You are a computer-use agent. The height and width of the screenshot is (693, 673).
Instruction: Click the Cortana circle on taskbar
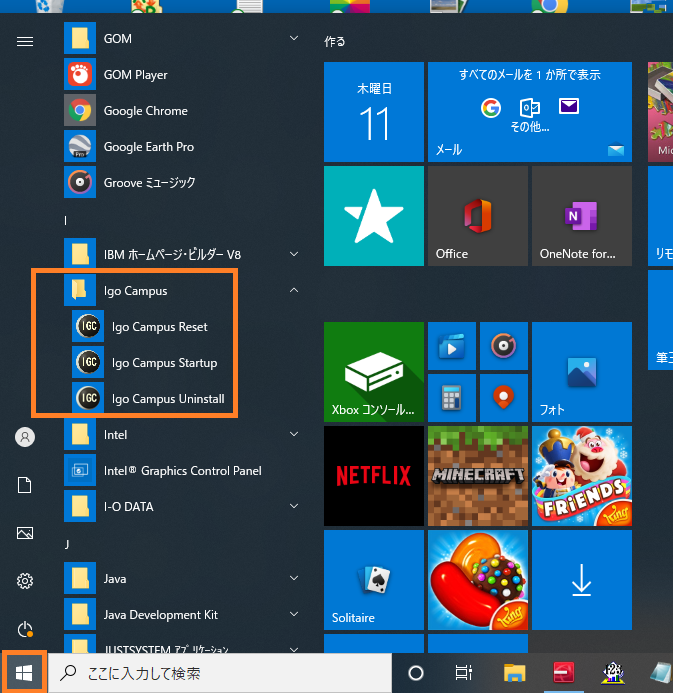click(415, 673)
